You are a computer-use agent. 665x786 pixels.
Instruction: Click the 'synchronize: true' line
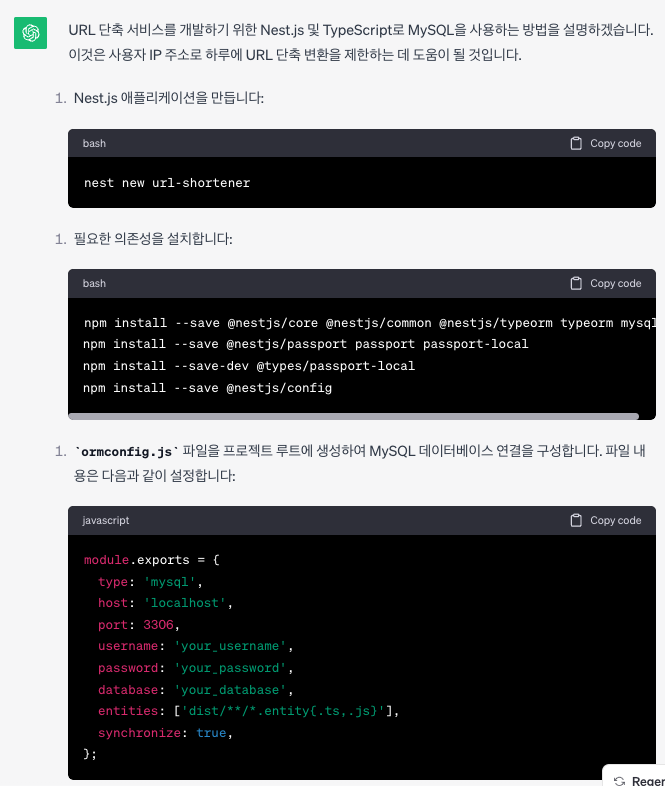(165, 733)
